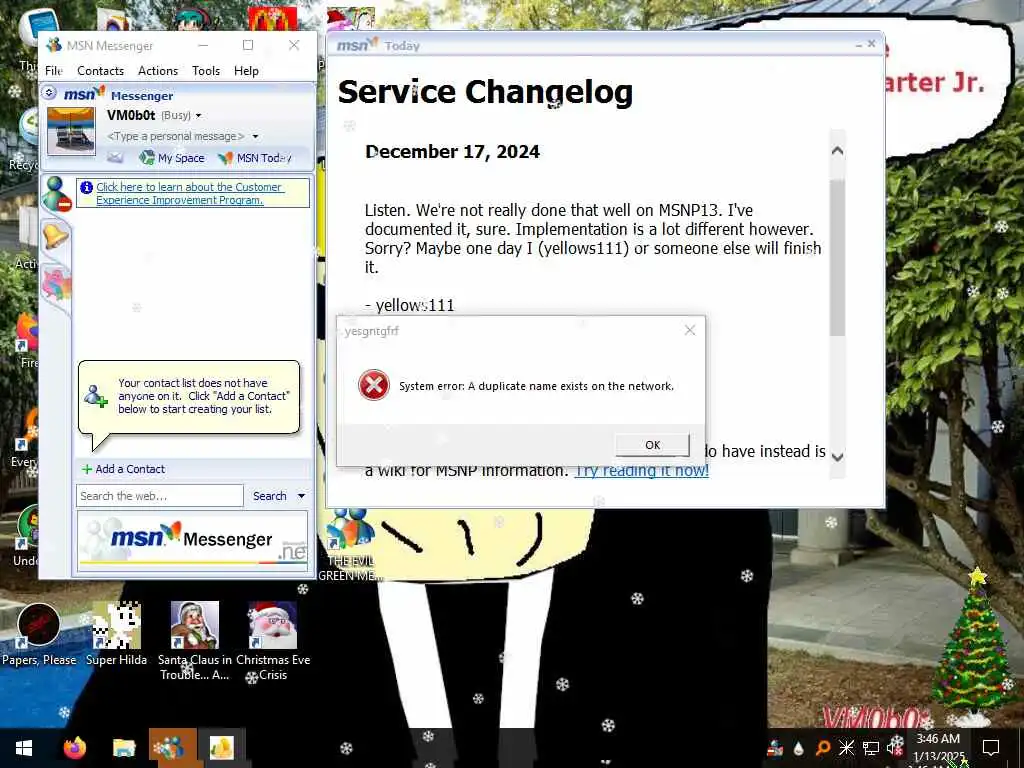
Task: Click the '- yellows111' signature text
Action: click(409, 306)
